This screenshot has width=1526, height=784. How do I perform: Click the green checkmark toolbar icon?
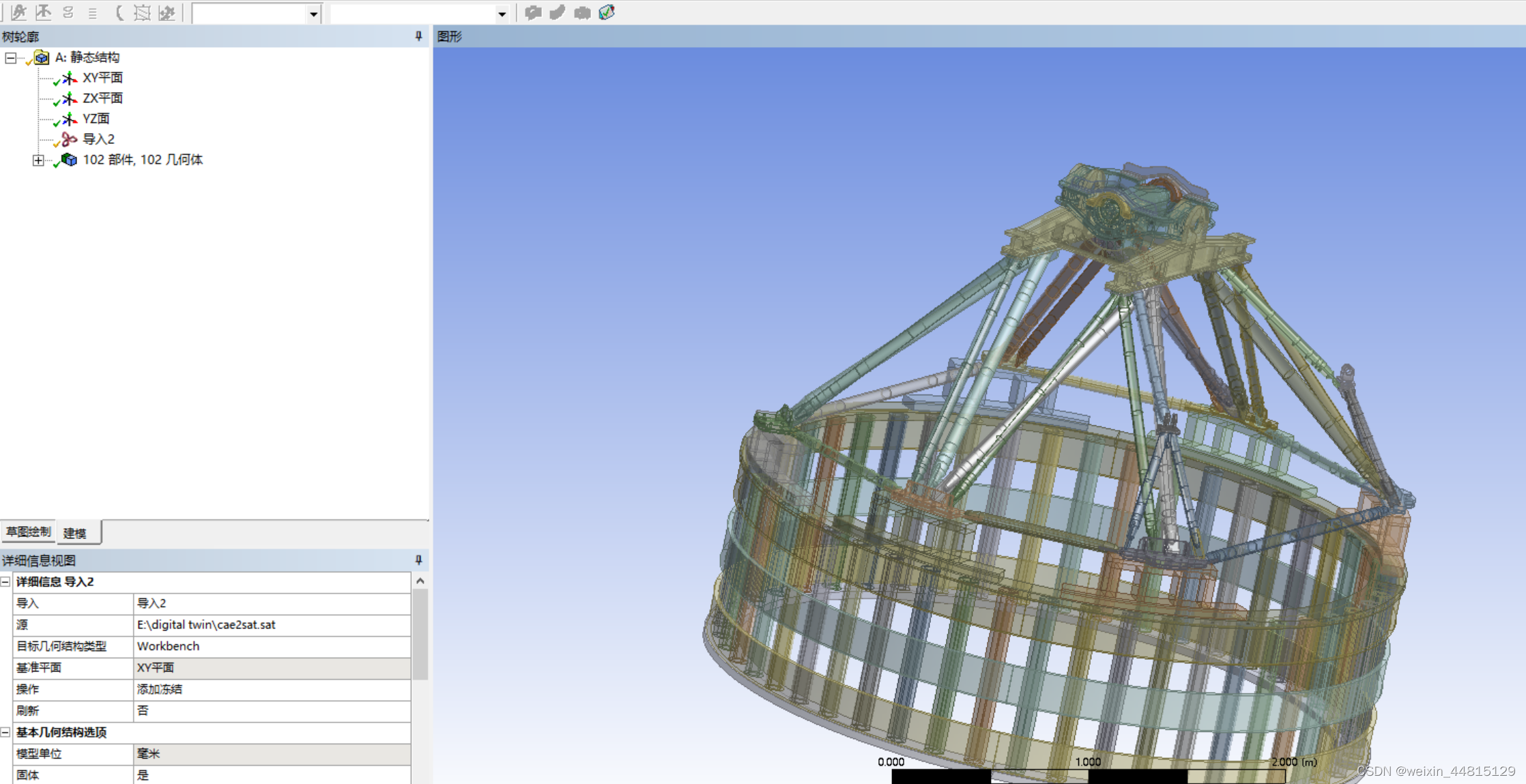607,12
